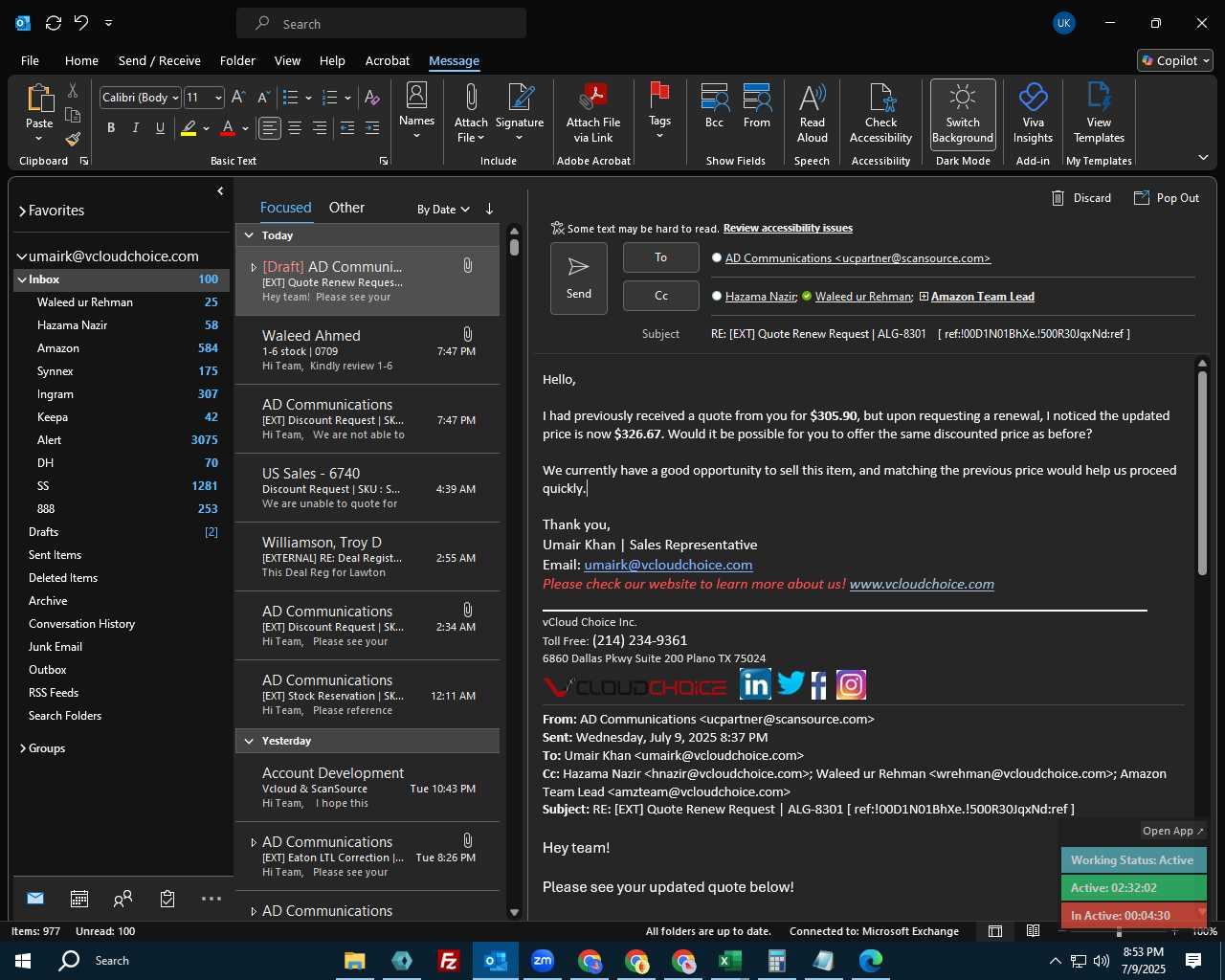
Task: Reverse sort order with the down arrow
Action: pos(489,209)
